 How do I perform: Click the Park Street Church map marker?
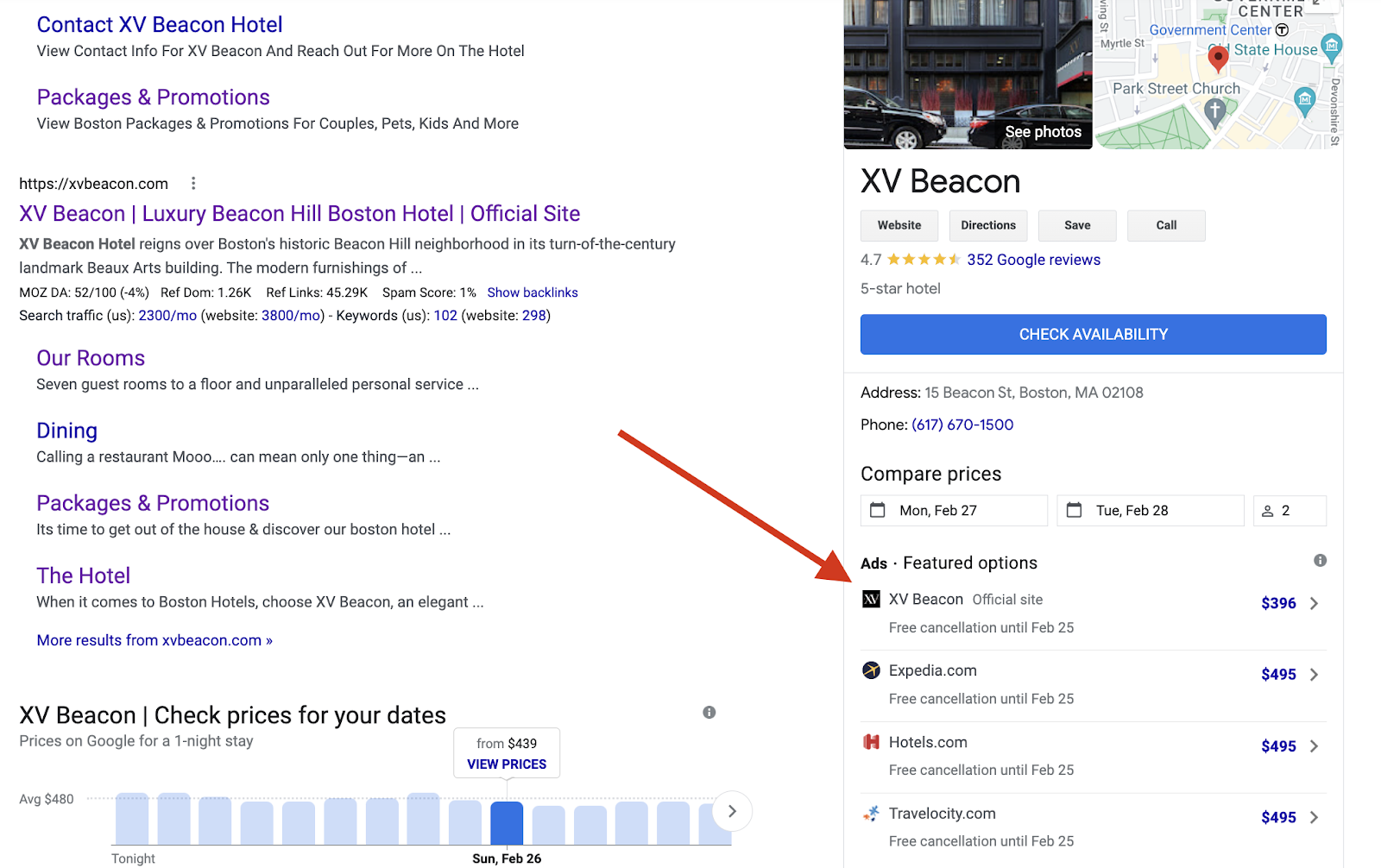pyautogui.click(x=1215, y=113)
